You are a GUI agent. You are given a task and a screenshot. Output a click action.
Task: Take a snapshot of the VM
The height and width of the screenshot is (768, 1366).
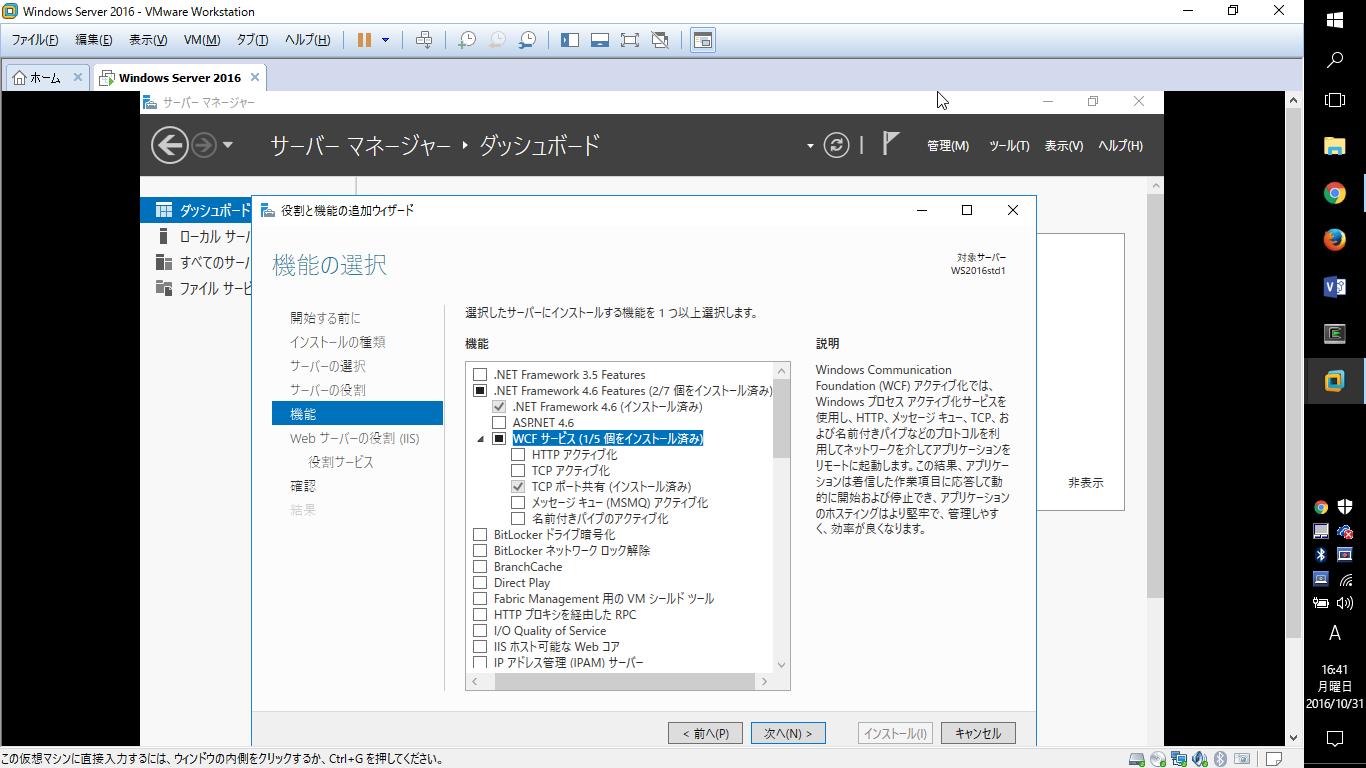[467, 40]
